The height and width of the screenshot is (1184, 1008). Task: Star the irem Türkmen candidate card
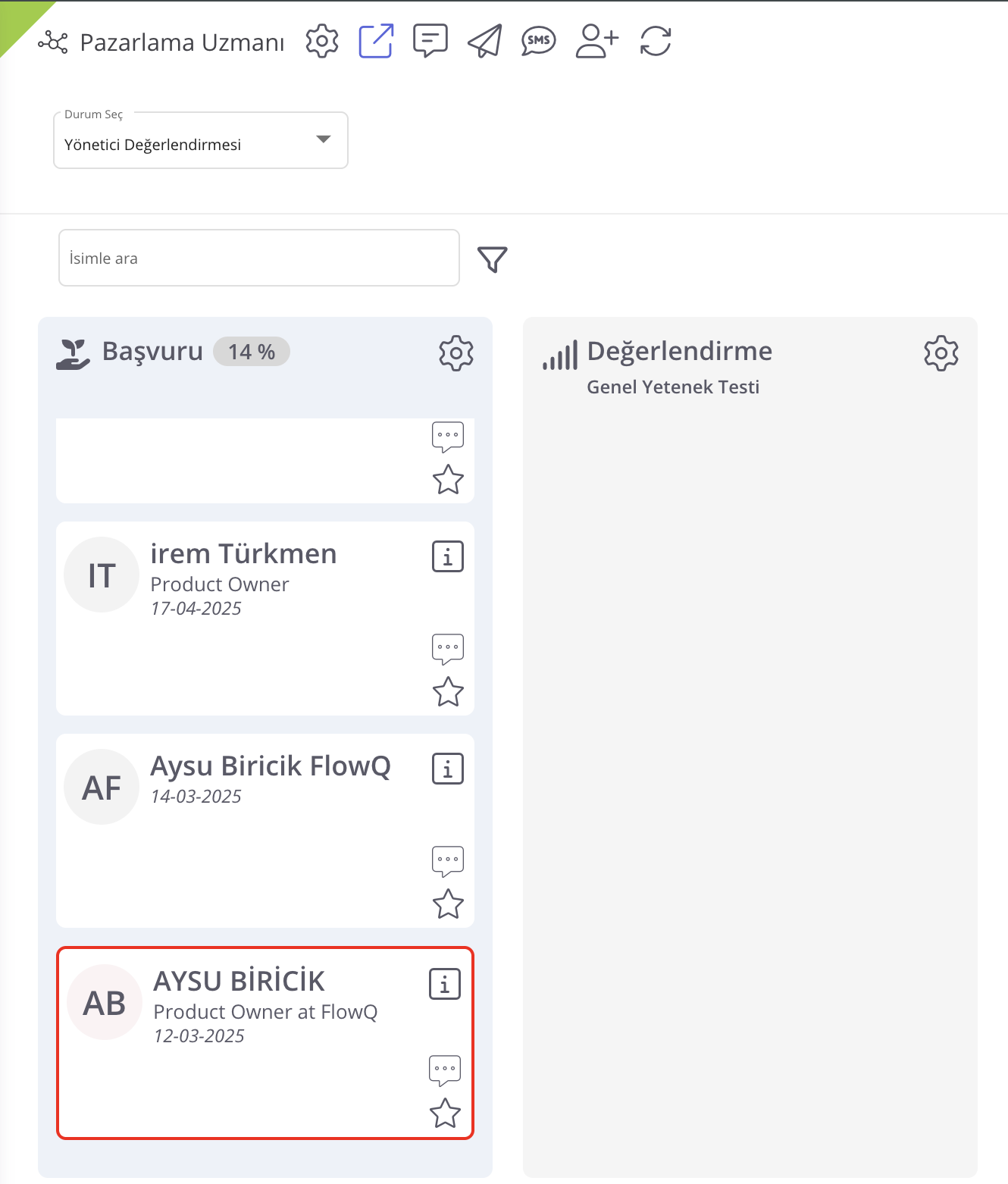coord(448,691)
